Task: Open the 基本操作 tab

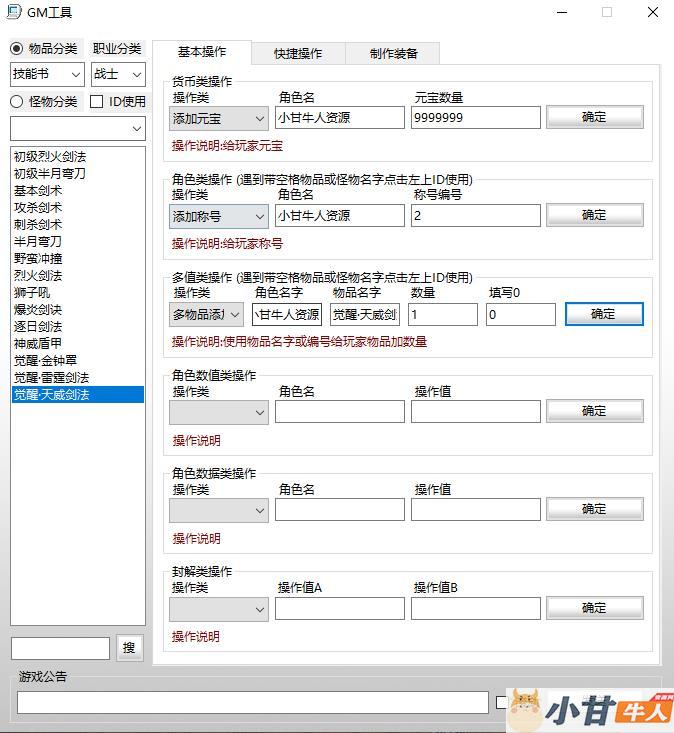Action: (202, 52)
